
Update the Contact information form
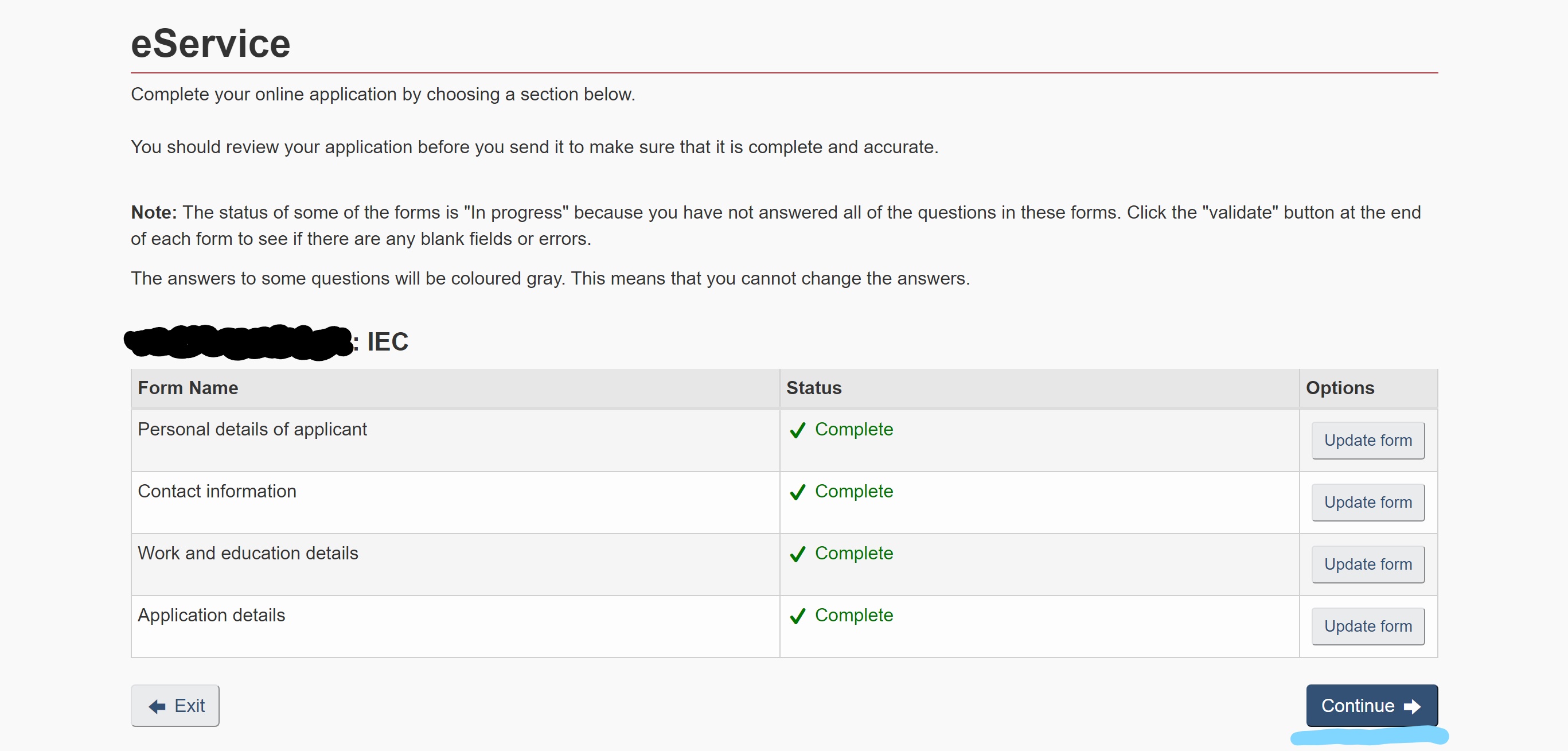click(x=1367, y=502)
